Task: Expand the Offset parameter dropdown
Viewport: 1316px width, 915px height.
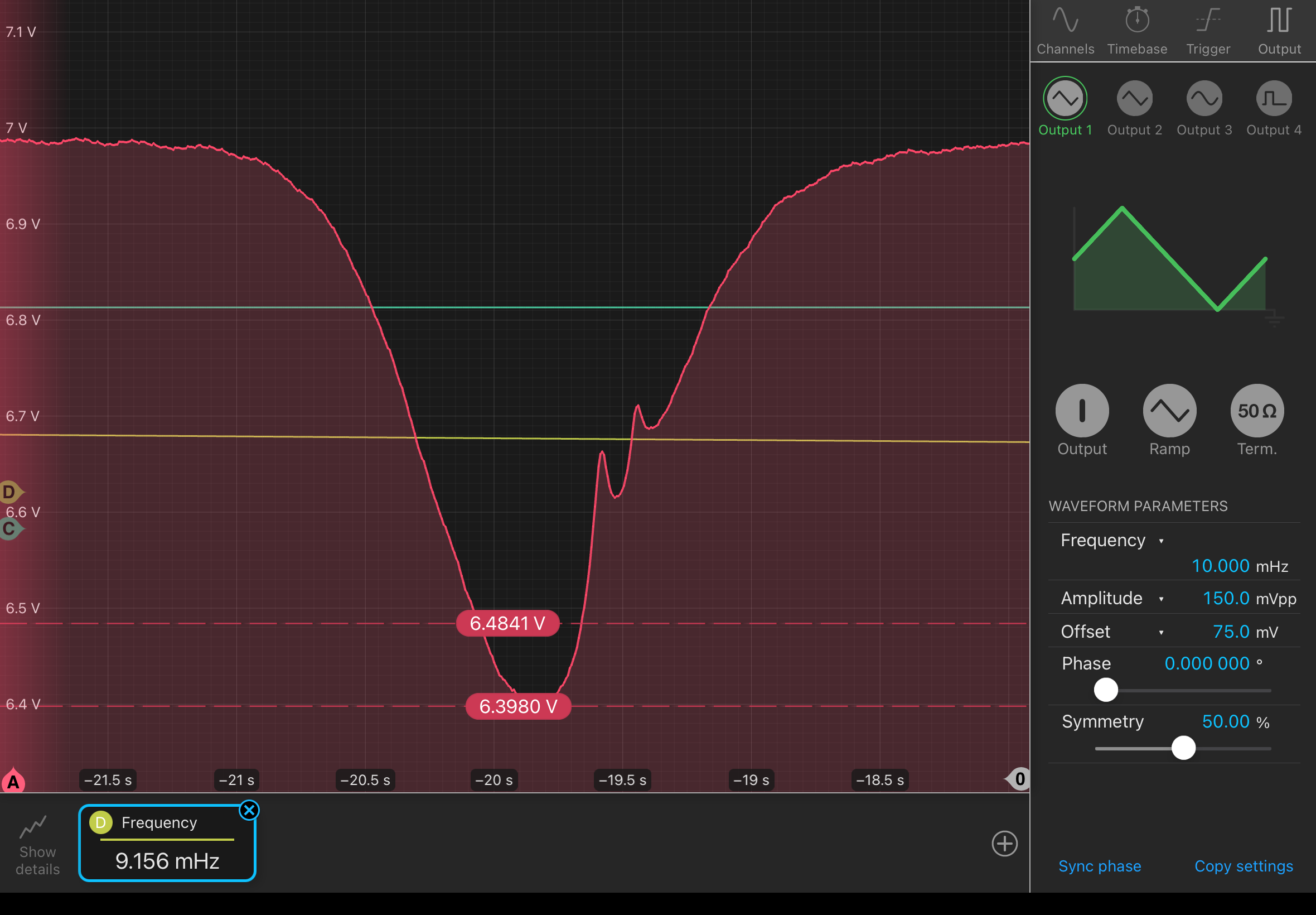Action: (1111, 631)
